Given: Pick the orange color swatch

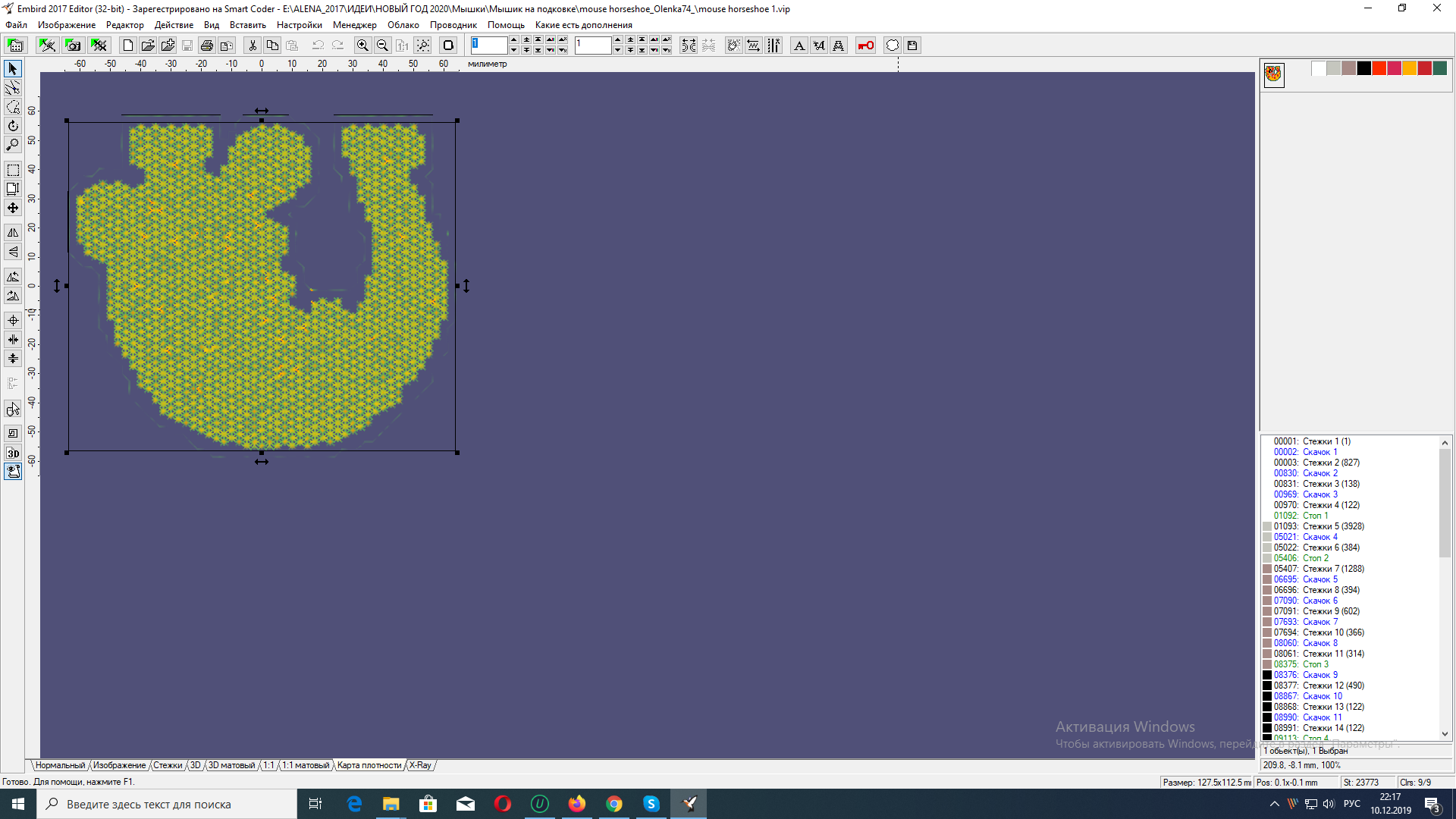Looking at the screenshot, I should click(1410, 68).
